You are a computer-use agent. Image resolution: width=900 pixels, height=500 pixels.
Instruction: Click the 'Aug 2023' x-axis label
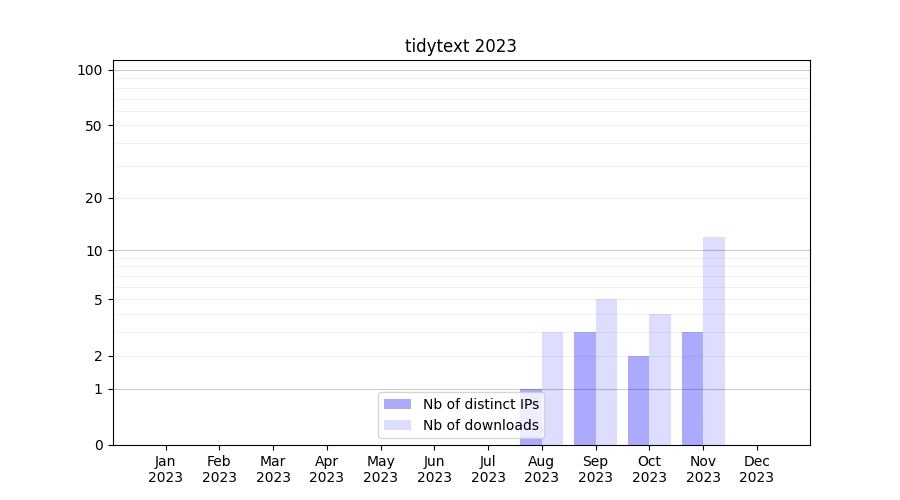pyautogui.click(x=541, y=469)
